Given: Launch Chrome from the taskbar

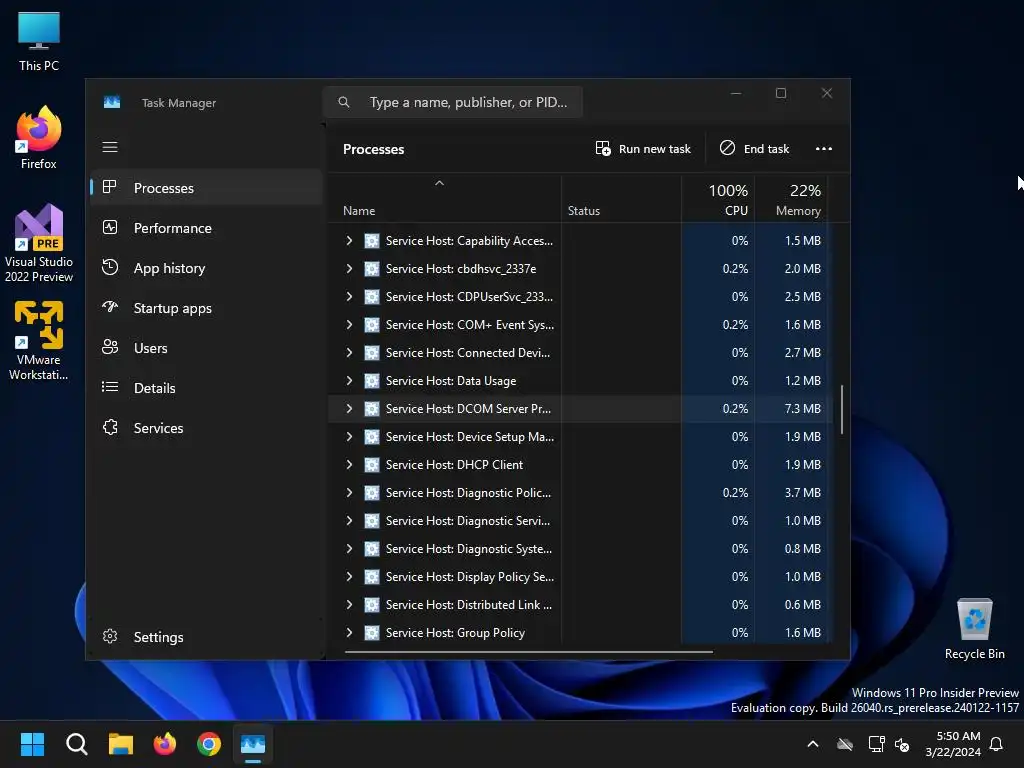Looking at the screenshot, I should point(209,744).
